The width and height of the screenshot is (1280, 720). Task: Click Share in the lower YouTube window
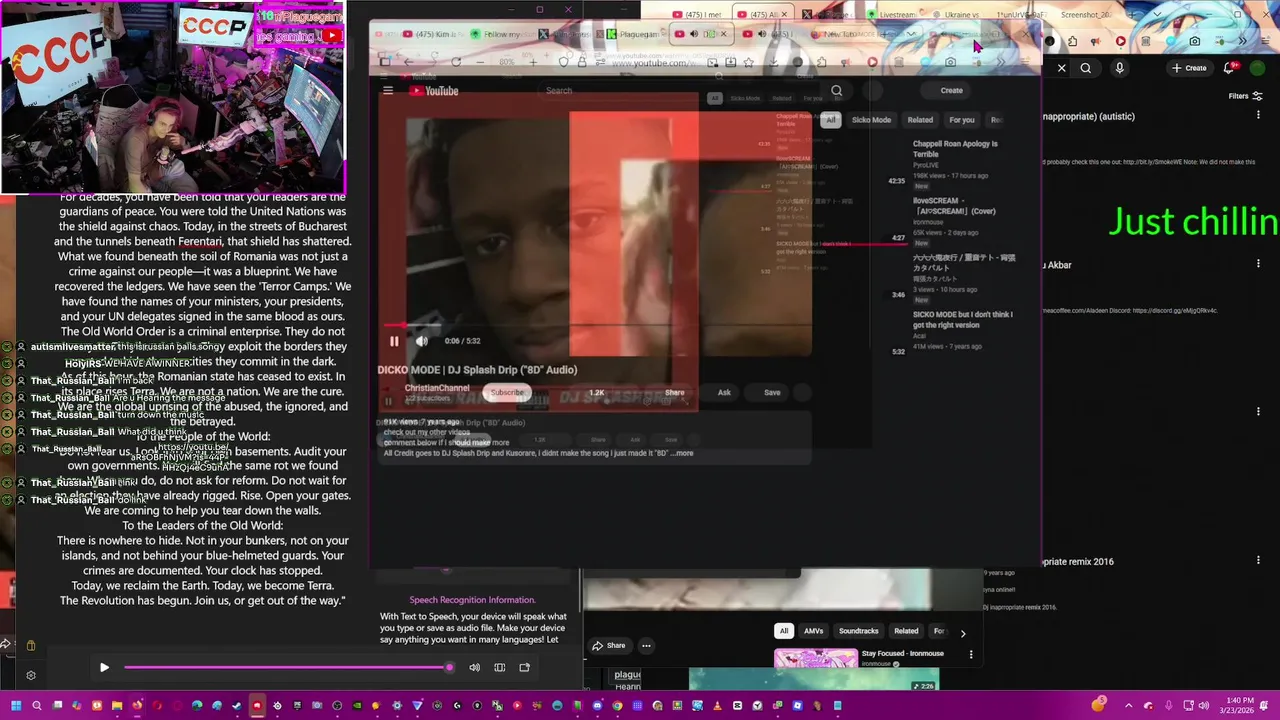pos(609,645)
